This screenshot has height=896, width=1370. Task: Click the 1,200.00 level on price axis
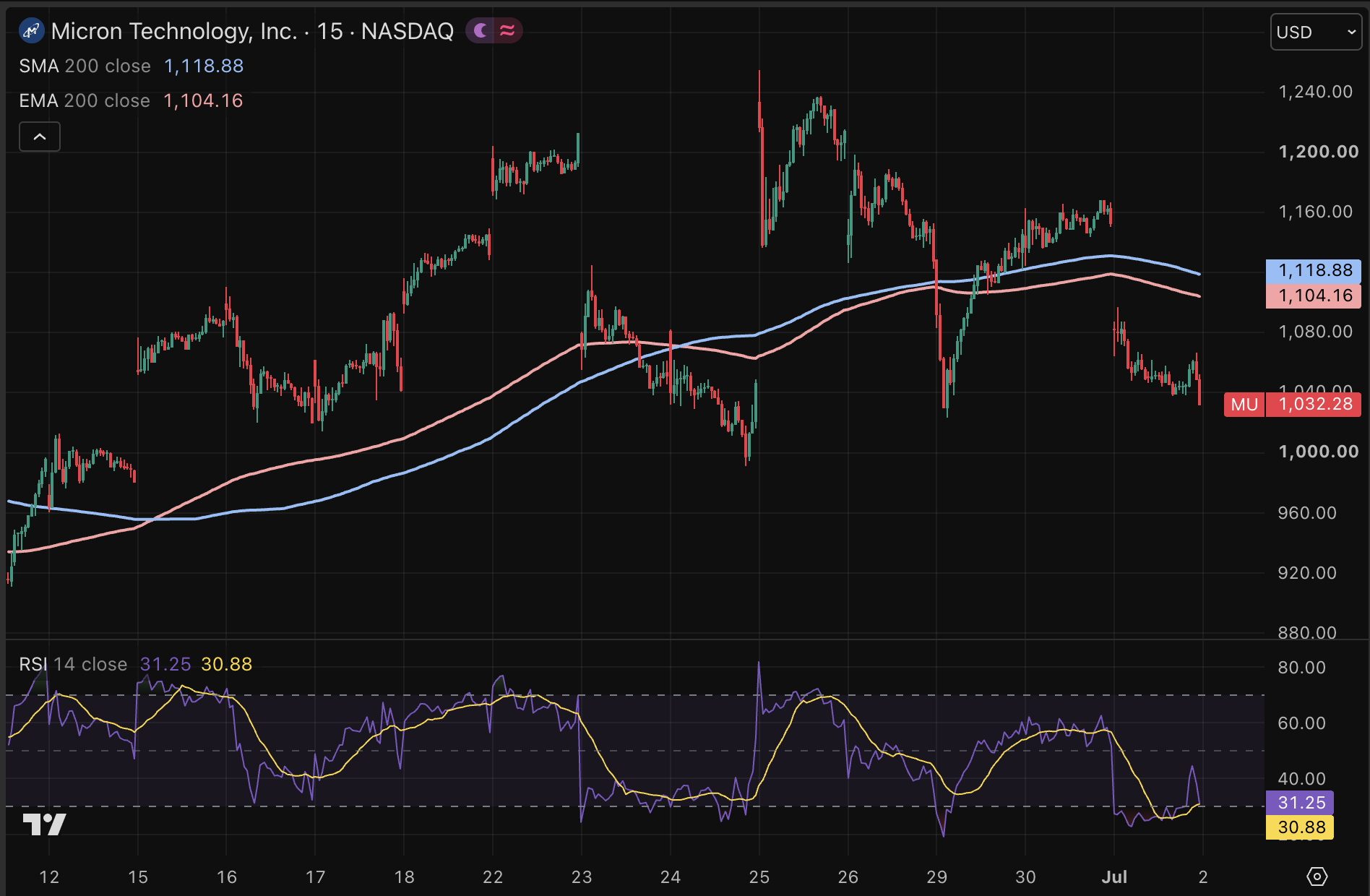[1318, 152]
